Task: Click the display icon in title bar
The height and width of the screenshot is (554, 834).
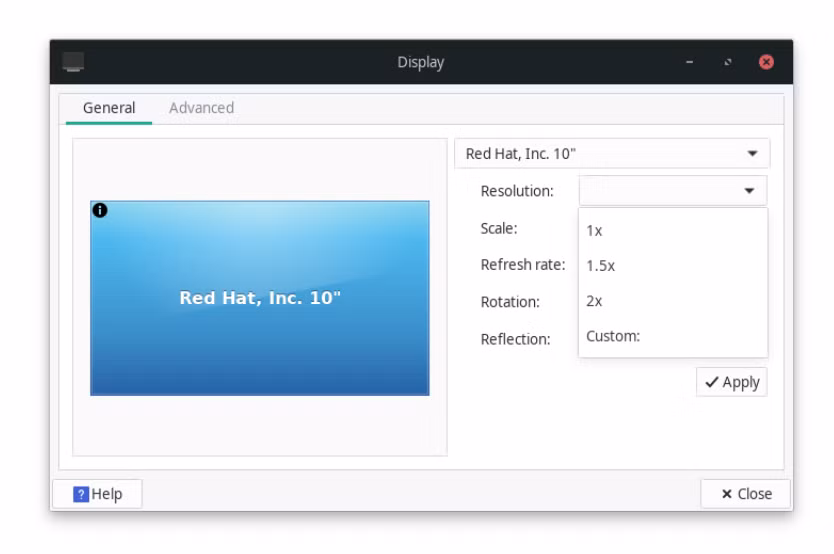Action: click(73, 62)
